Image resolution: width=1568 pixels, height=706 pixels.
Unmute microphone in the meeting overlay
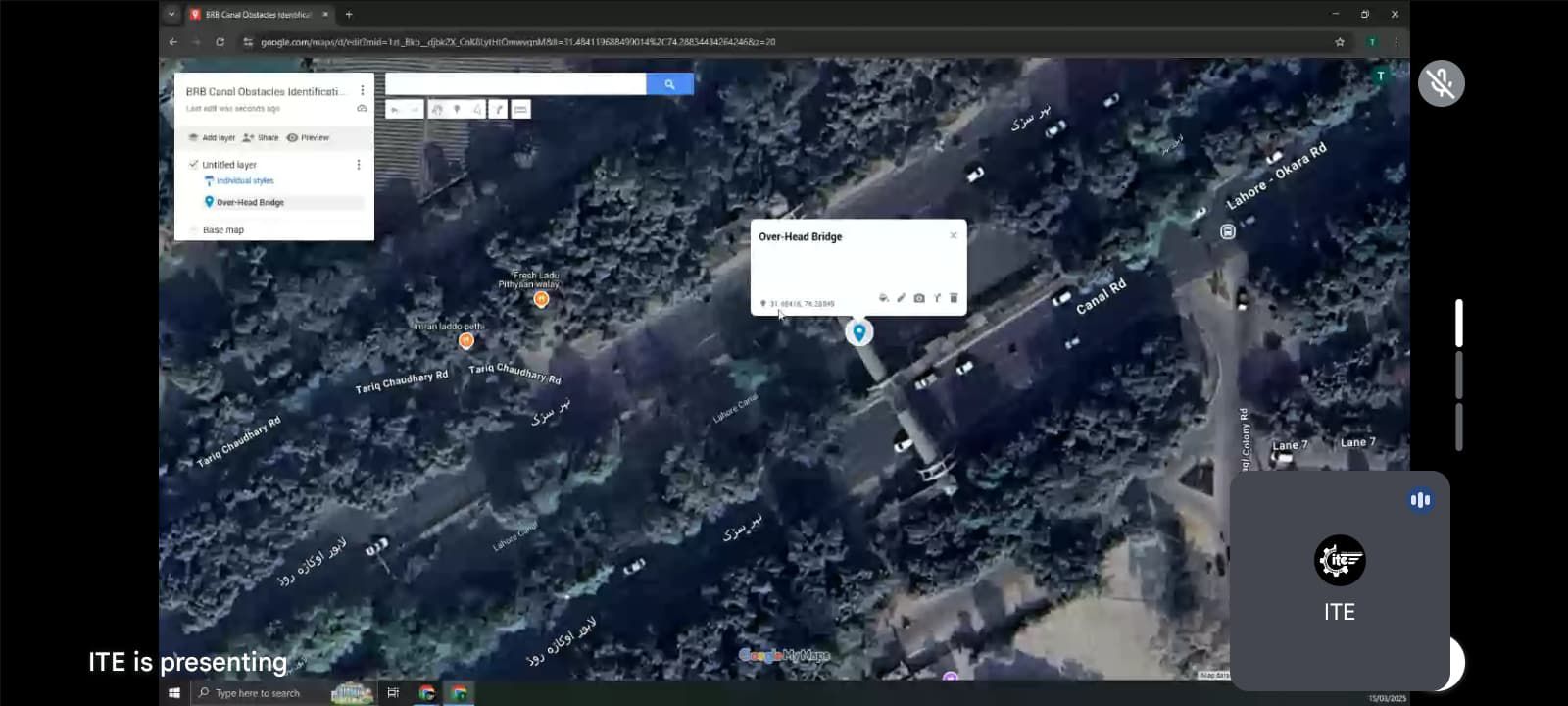(x=1441, y=83)
